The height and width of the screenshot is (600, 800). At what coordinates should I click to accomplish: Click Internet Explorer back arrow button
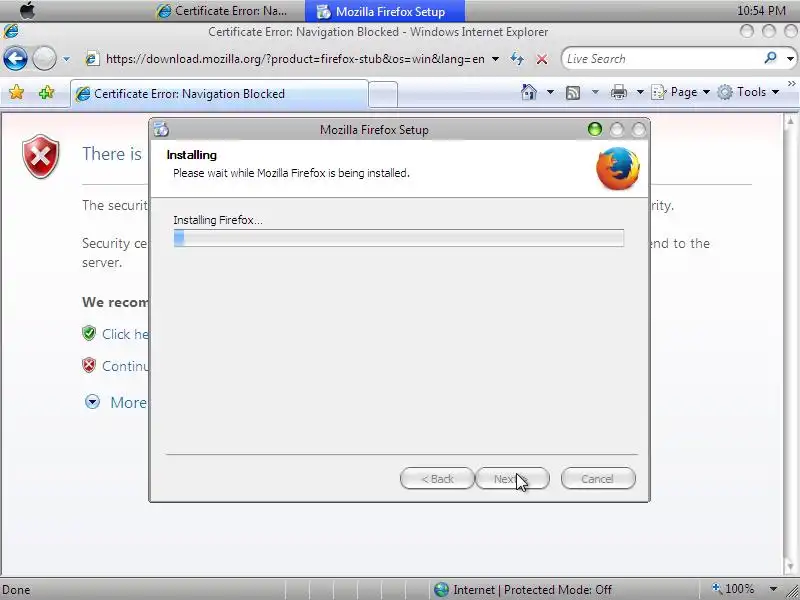pos(15,59)
